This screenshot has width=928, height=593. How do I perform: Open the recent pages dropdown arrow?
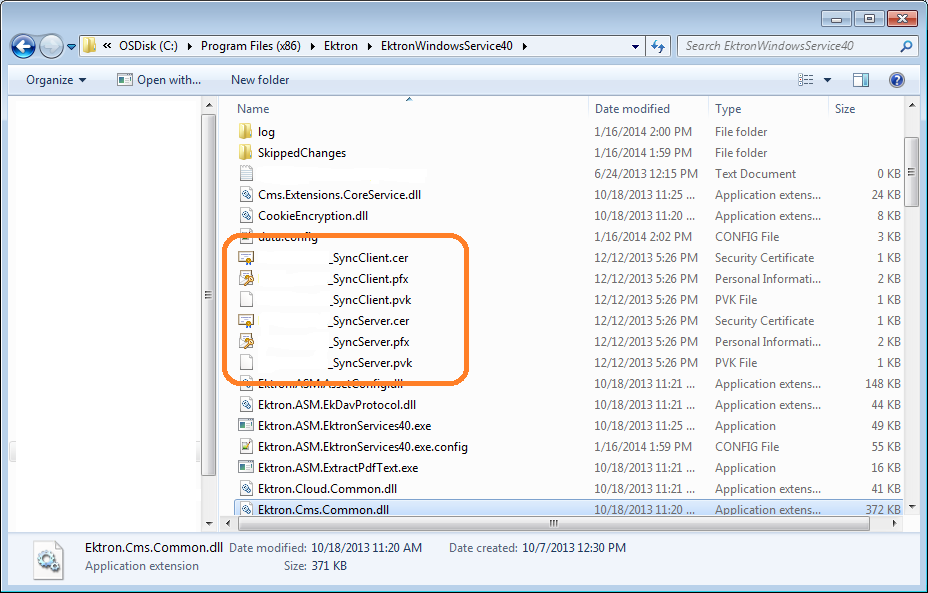pyautogui.click(x=71, y=46)
